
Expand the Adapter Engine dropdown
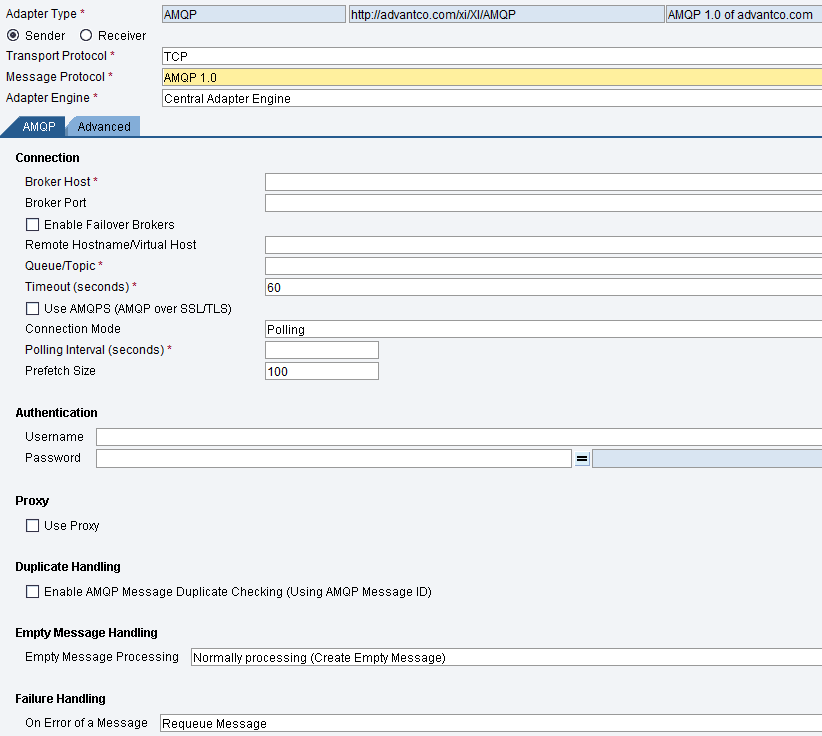pos(490,98)
